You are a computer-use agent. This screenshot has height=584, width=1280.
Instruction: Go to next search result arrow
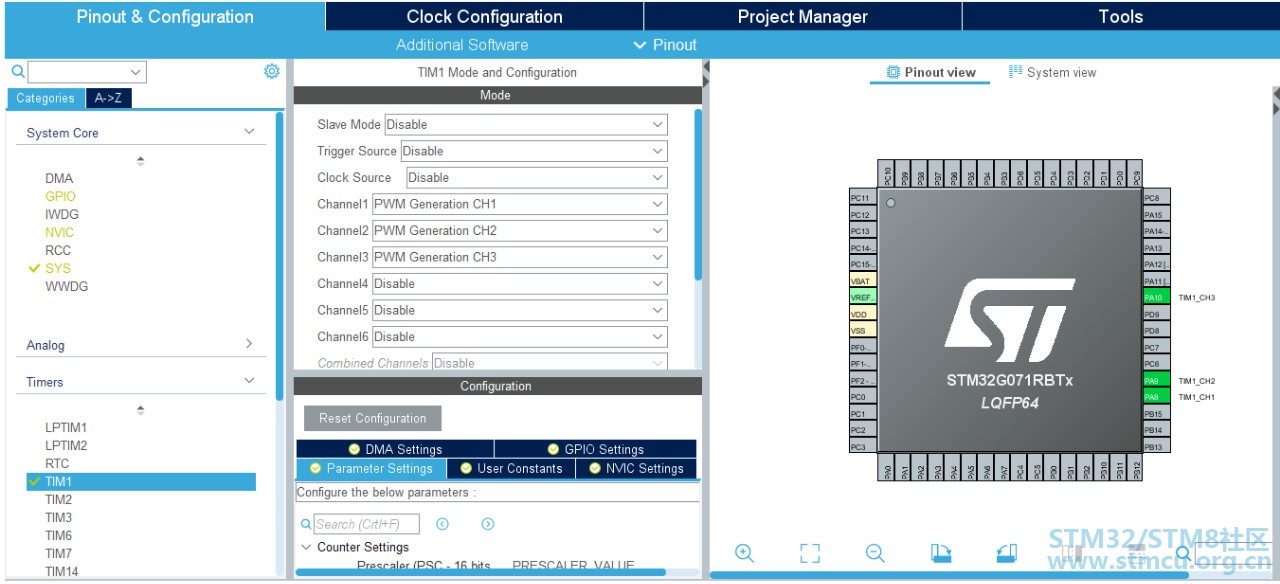488,524
